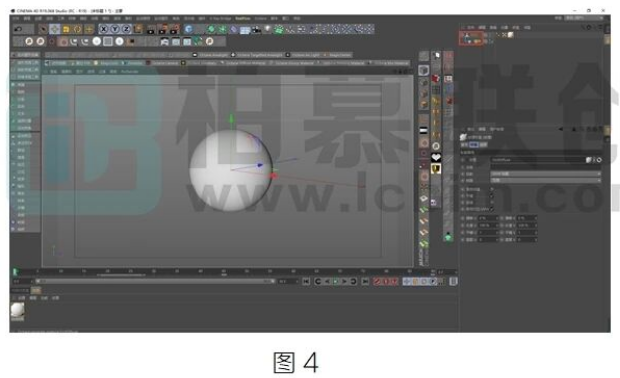Toggle the Z axis lock
This screenshot has width=620, height=378.
pyautogui.click(x=126, y=29)
